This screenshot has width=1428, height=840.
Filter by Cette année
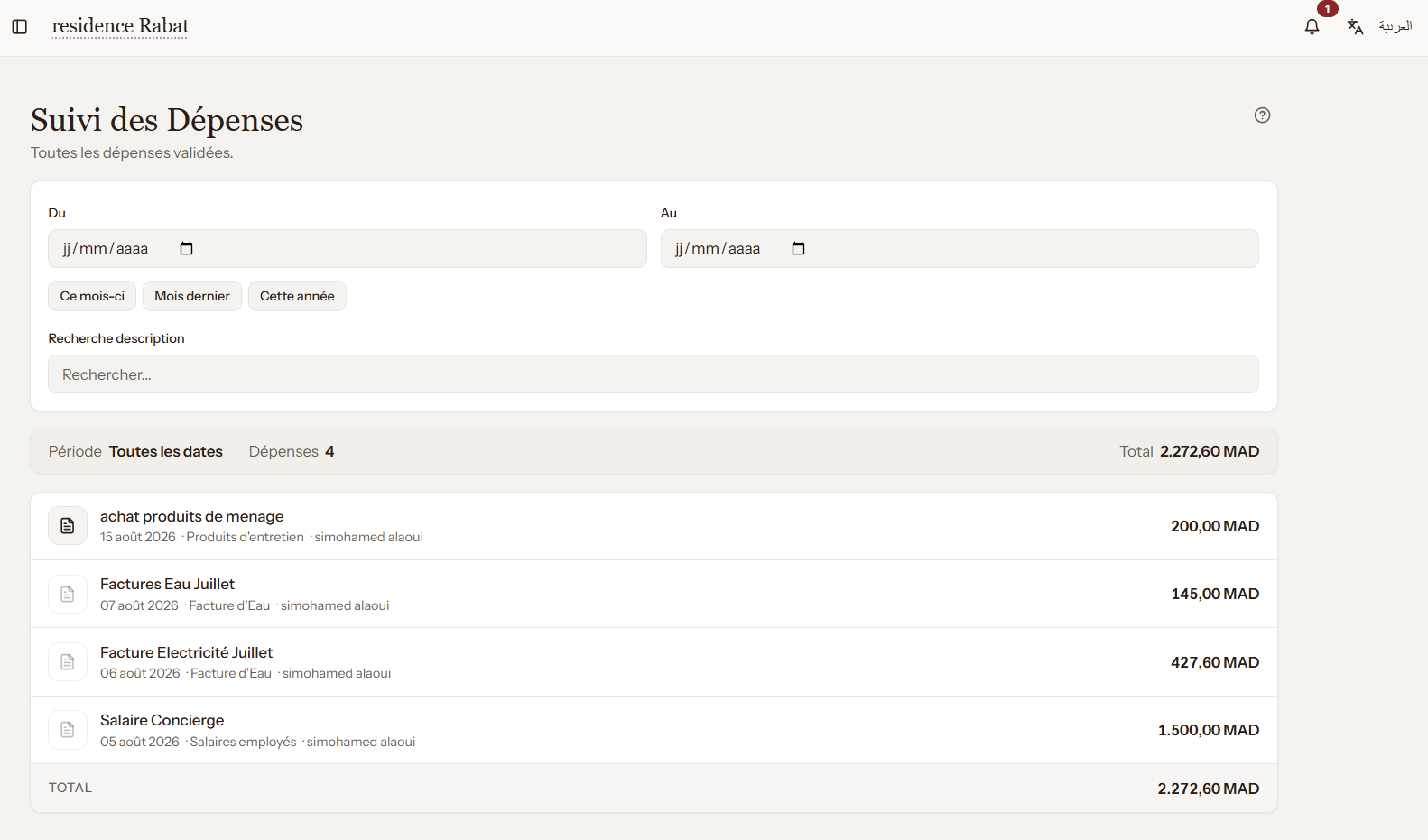click(x=297, y=296)
